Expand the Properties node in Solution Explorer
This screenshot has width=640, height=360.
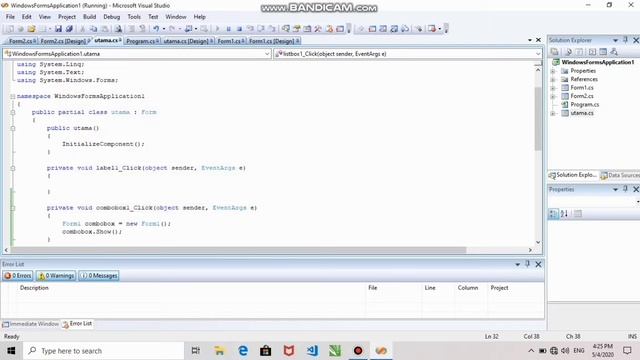coord(553,71)
